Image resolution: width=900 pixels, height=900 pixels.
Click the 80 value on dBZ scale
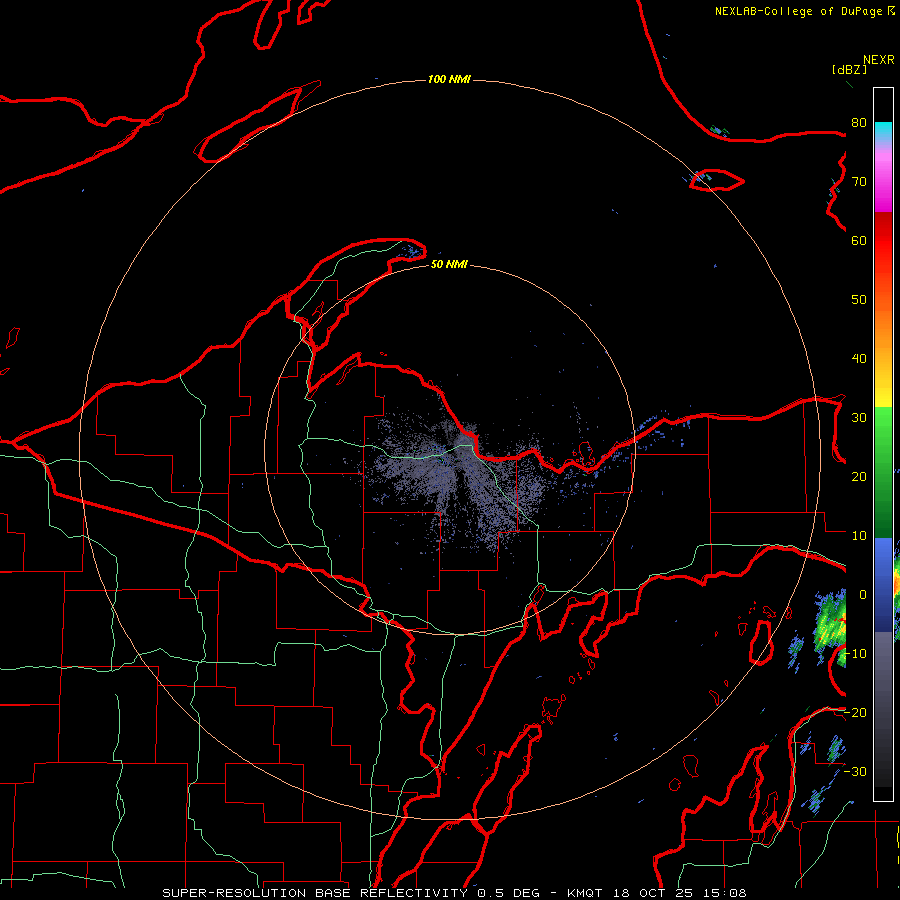point(859,122)
